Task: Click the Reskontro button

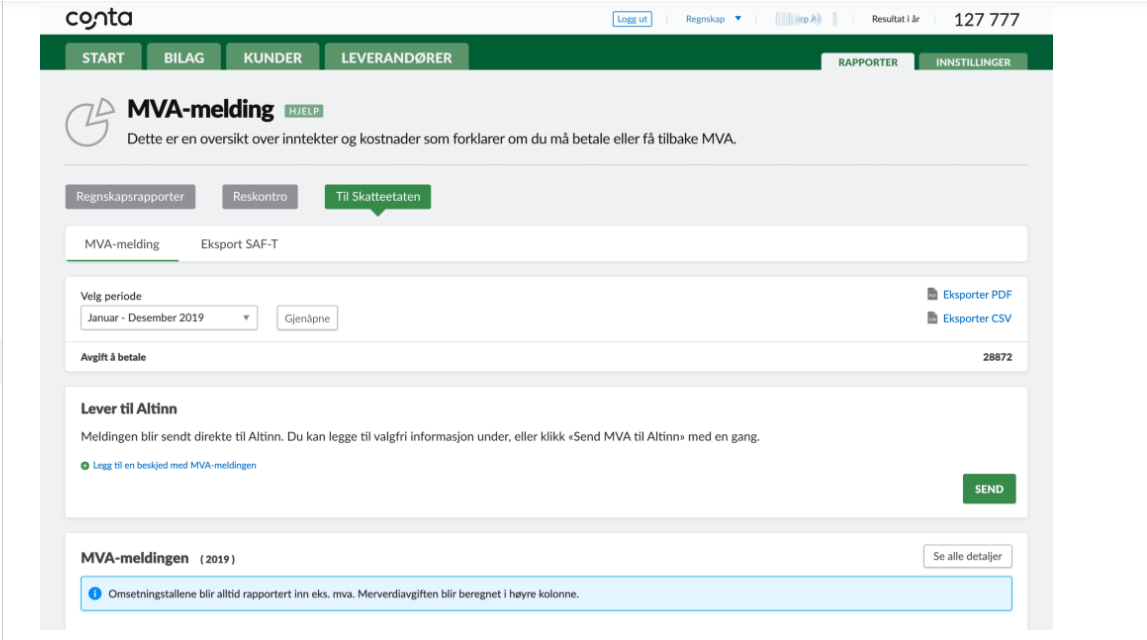Action: (260, 197)
